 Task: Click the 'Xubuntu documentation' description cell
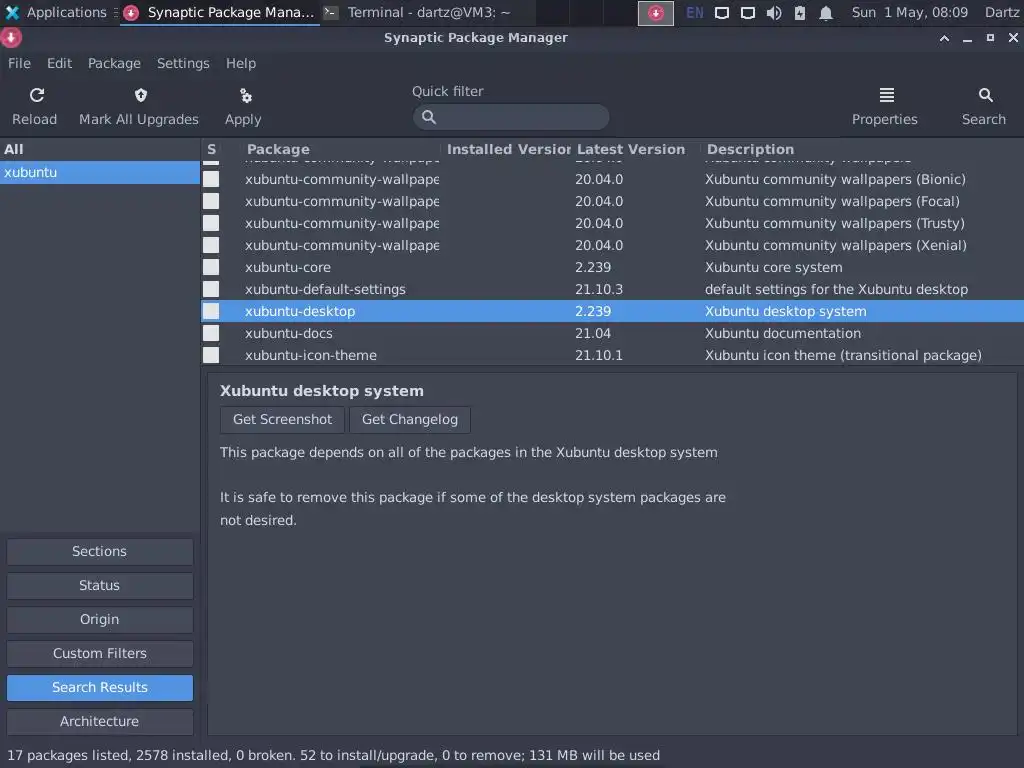point(782,333)
